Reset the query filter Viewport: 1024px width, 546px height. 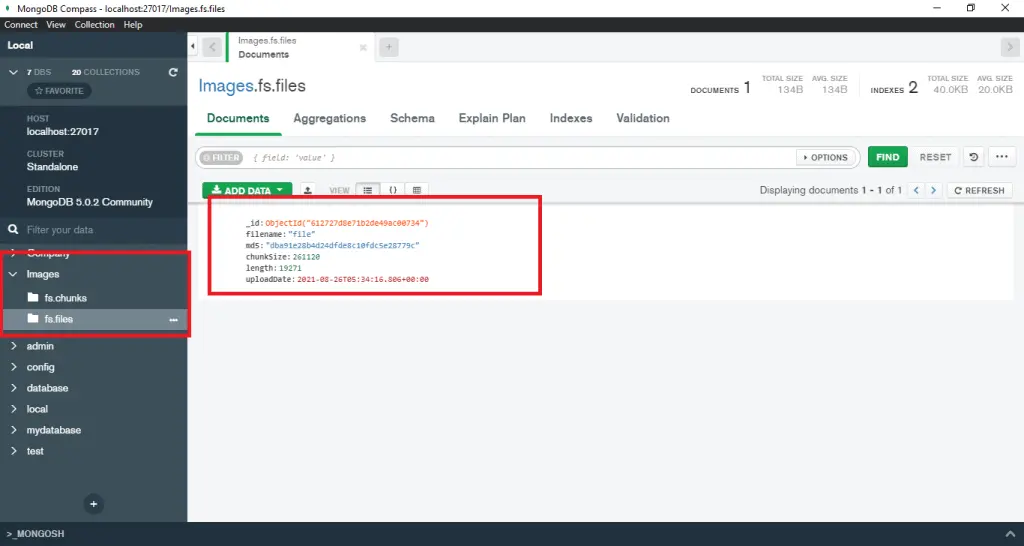[x=935, y=157]
